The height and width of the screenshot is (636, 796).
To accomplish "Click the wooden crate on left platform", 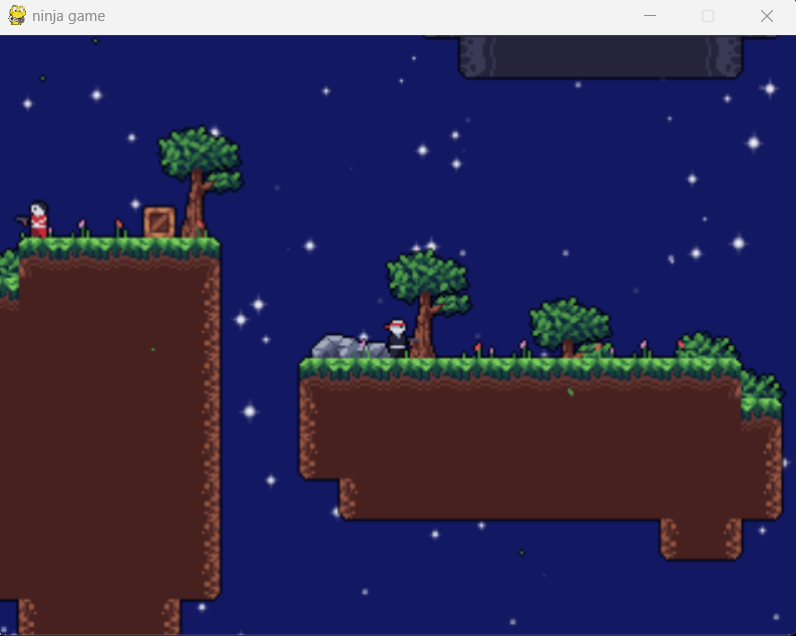I will [x=159, y=222].
